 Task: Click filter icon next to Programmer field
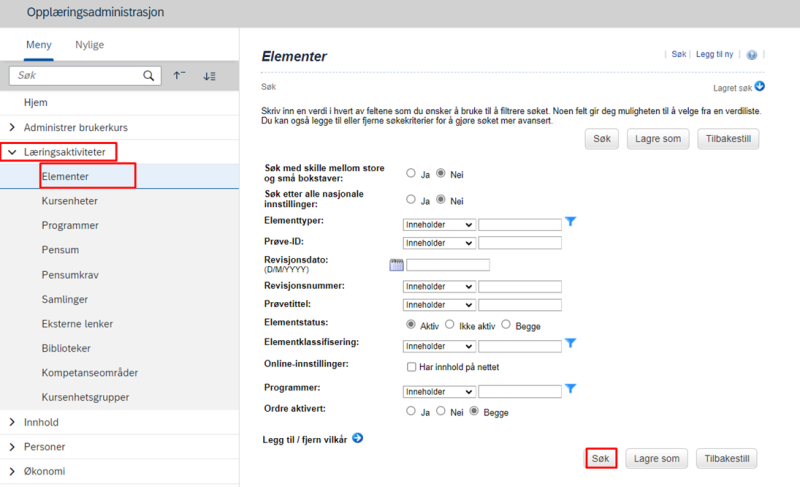point(570,389)
